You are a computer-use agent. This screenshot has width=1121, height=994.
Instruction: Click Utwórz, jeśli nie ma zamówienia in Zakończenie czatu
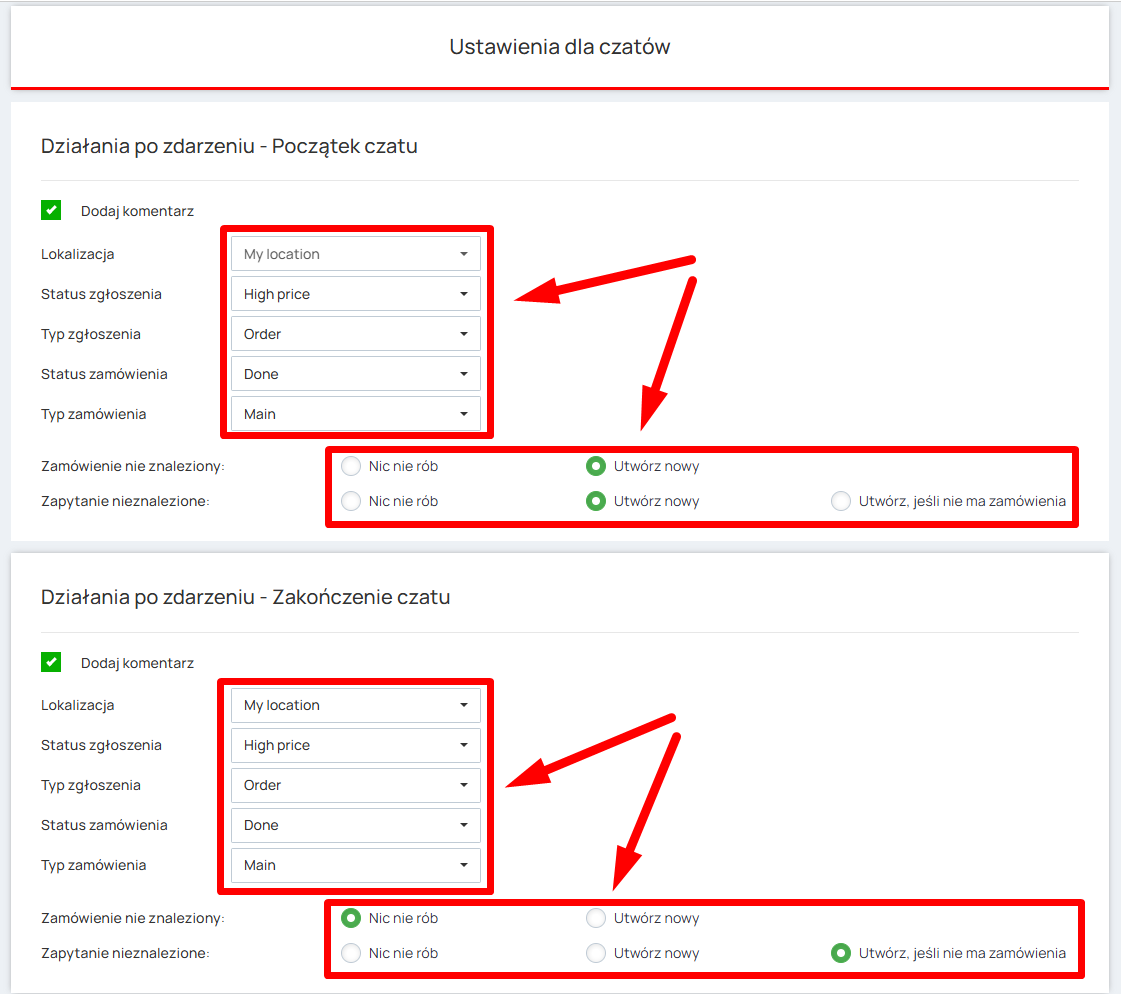click(x=841, y=953)
